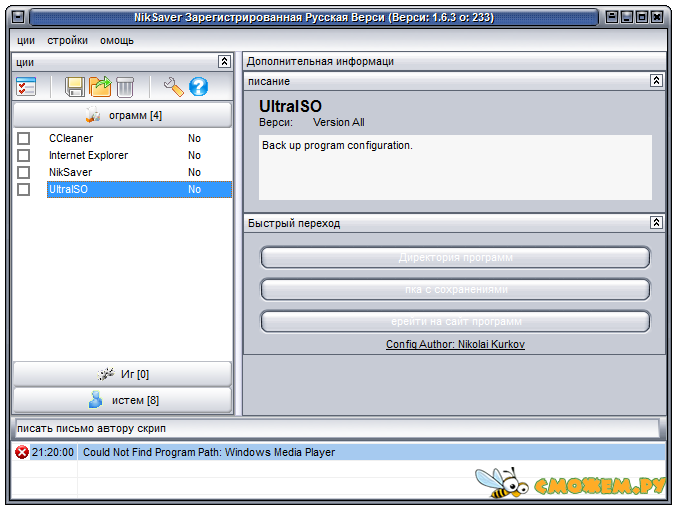The image size is (677, 510).
Task: Click the restore folder icon with green arrow
Action: [x=100, y=86]
